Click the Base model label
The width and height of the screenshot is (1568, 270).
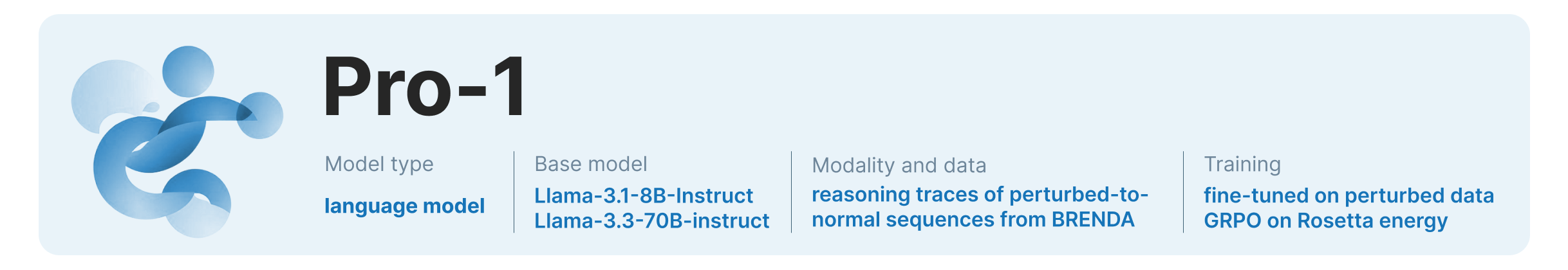tap(591, 164)
